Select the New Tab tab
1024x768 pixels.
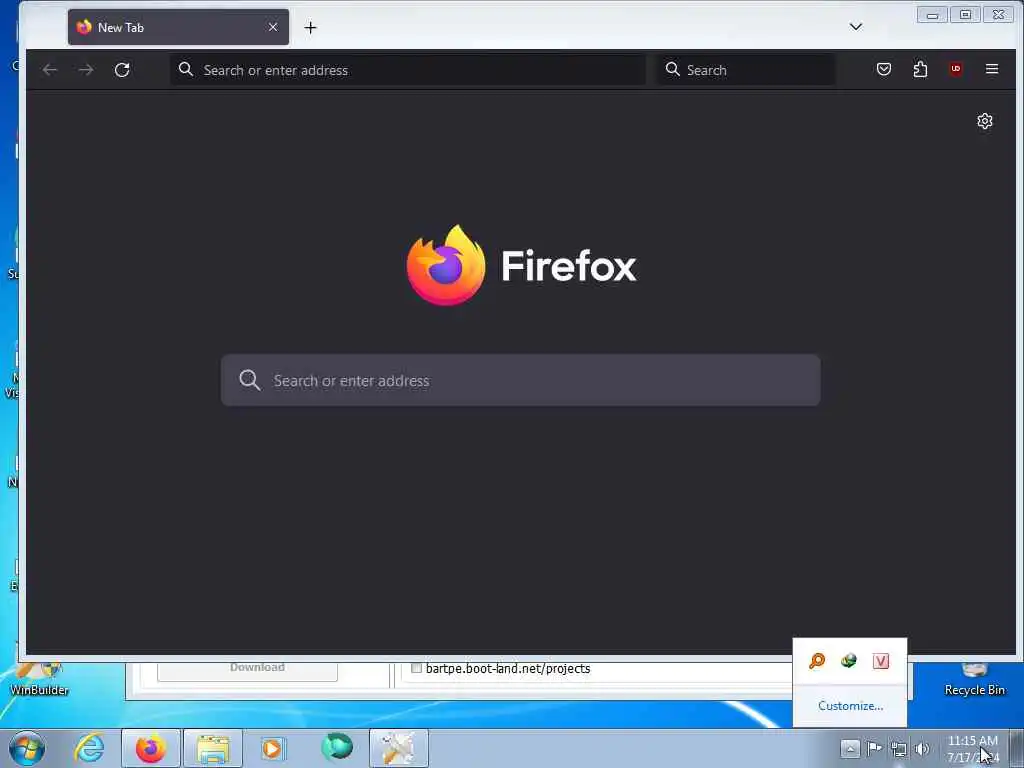coord(178,27)
